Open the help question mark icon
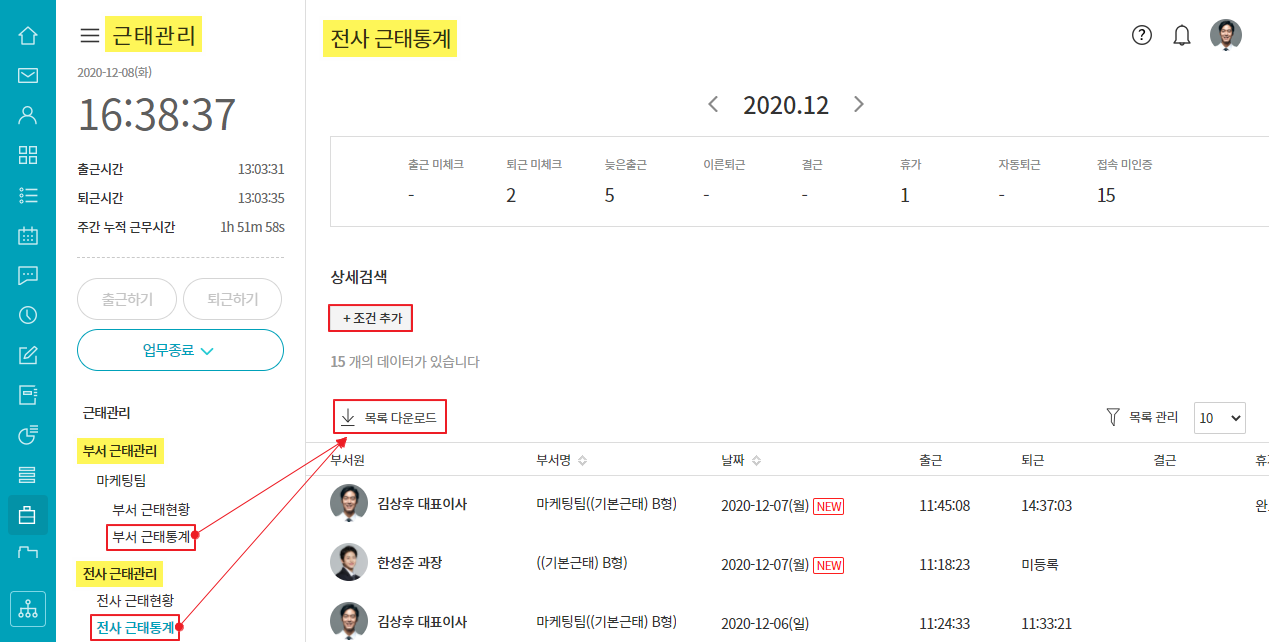The width and height of the screenshot is (1269, 642). click(1142, 35)
